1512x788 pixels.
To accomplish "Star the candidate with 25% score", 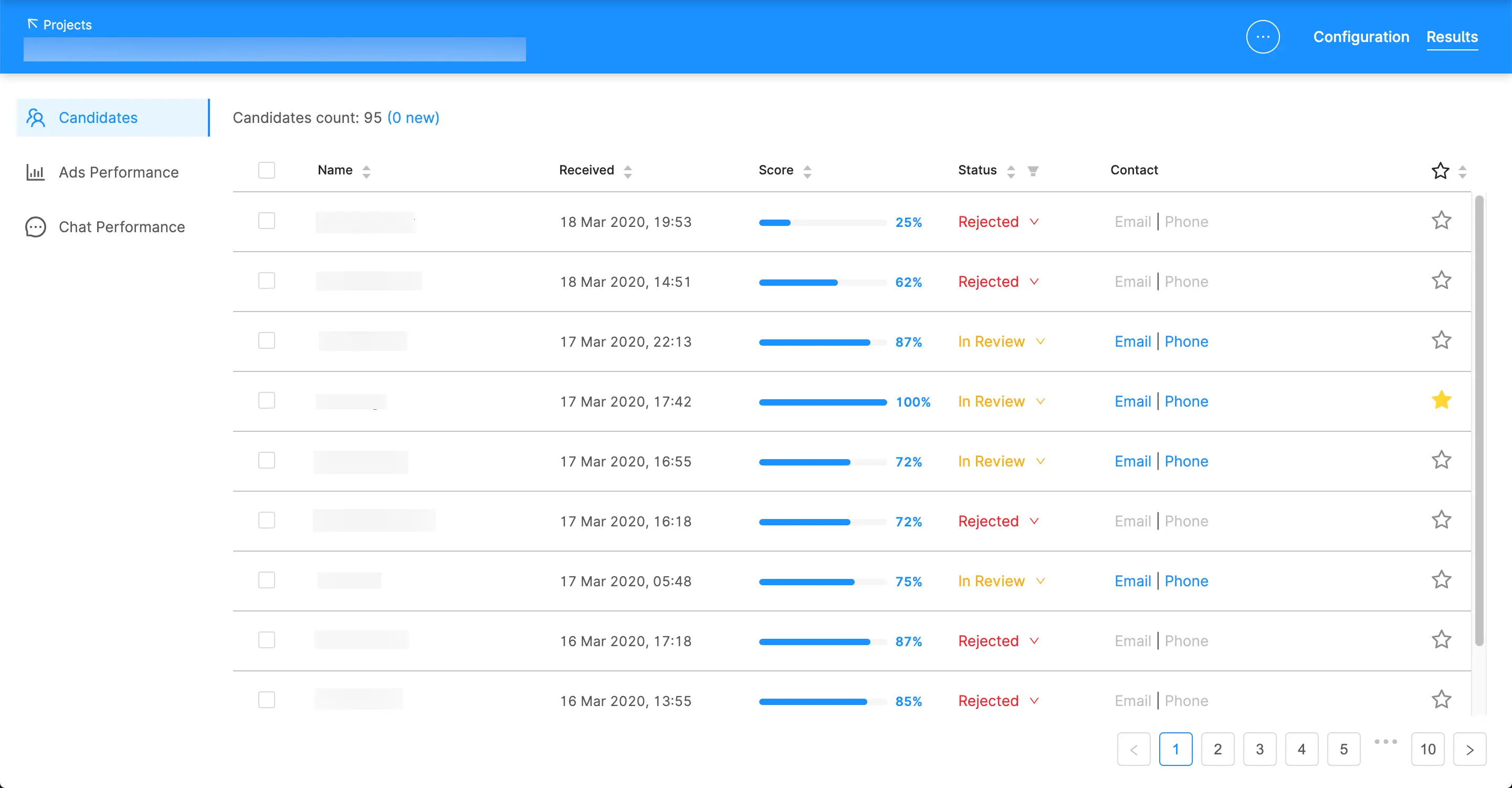I will pyautogui.click(x=1441, y=221).
